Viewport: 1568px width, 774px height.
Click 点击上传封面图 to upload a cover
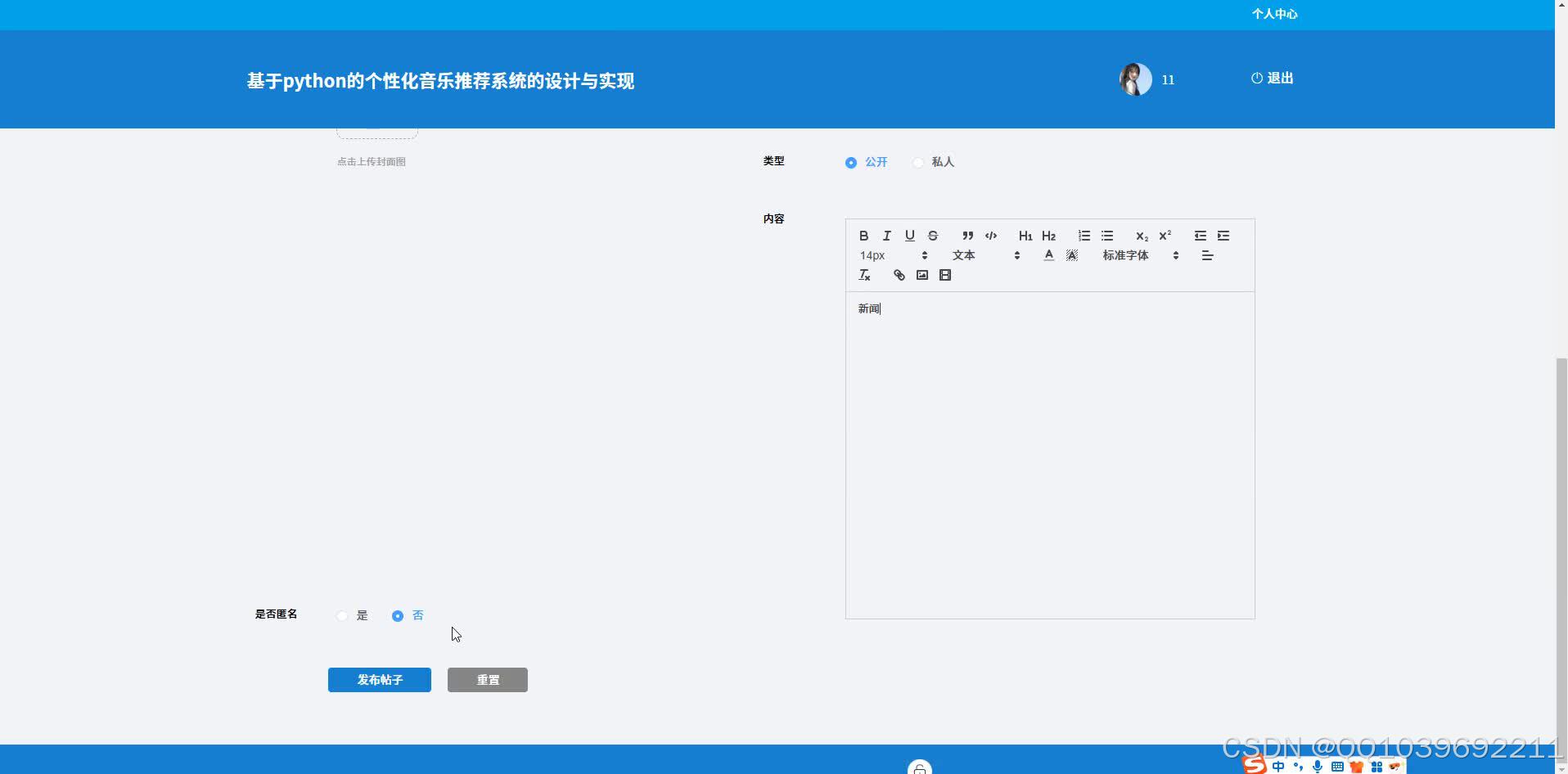371,161
